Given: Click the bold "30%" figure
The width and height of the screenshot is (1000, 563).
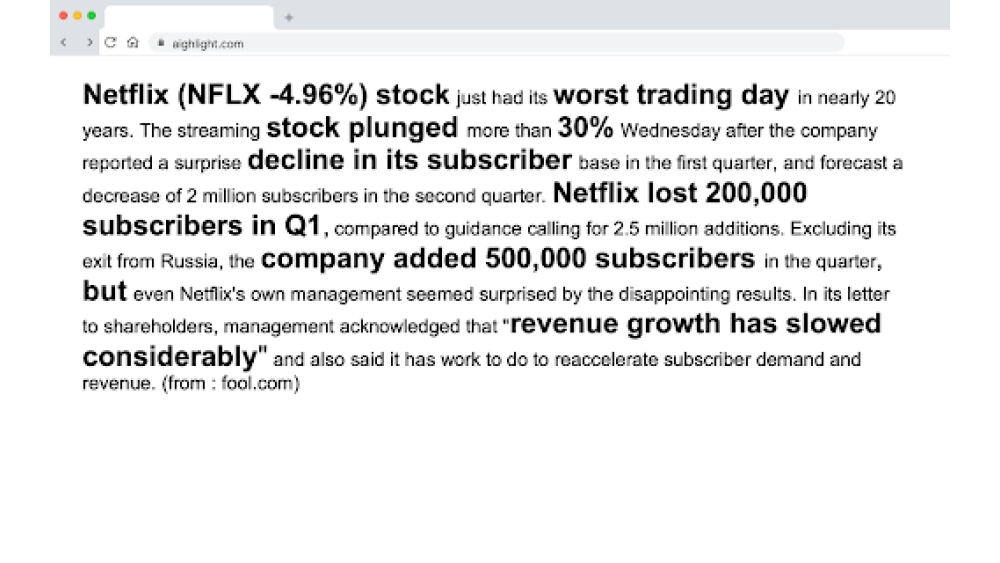Looking at the screenshot, I should pos(585,128).
